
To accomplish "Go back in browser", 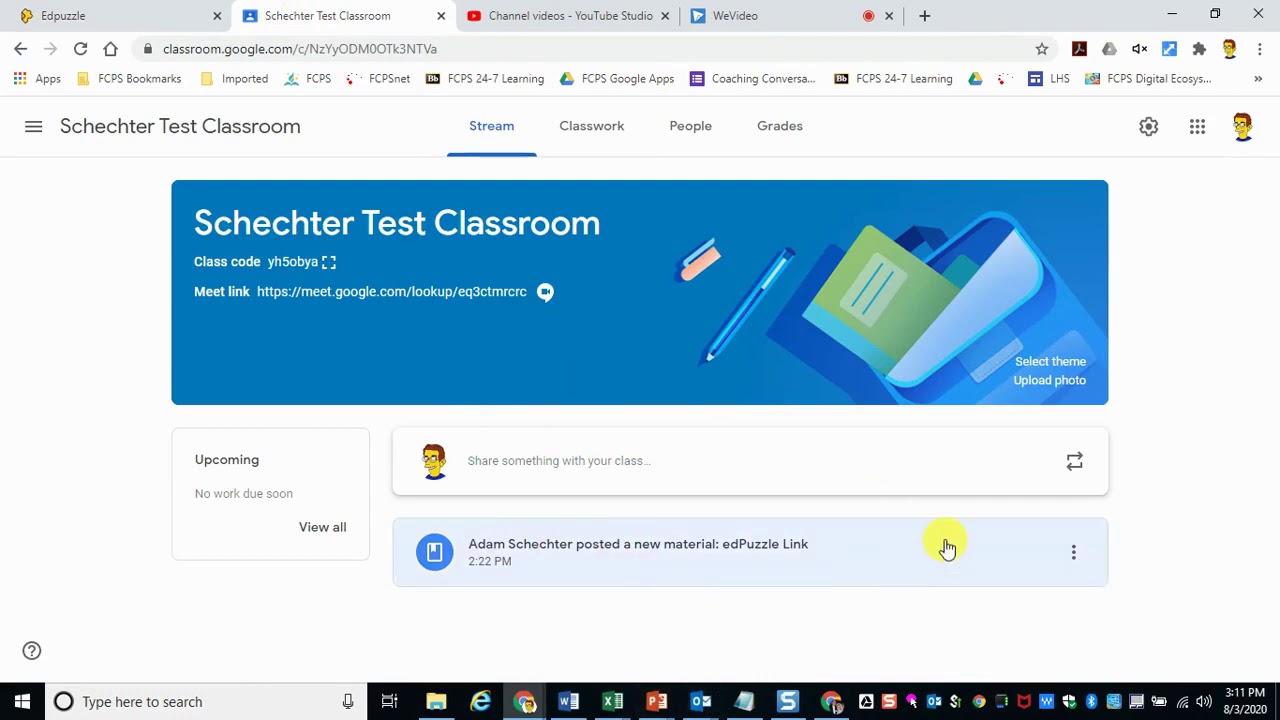I will (21, 48).
